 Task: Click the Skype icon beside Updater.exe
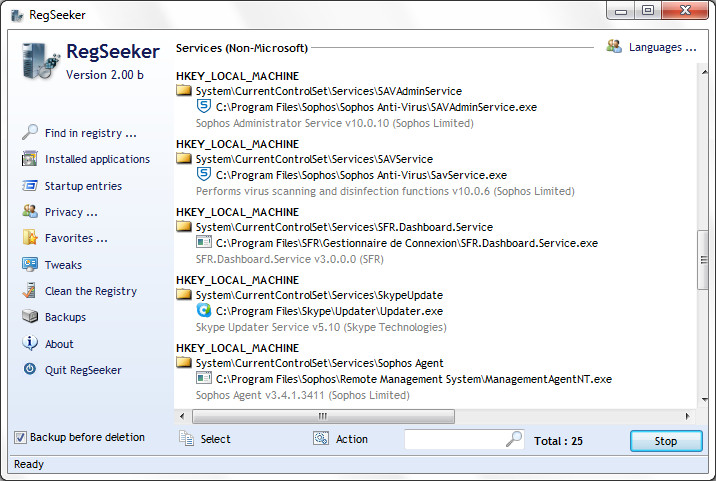point(204,310)
